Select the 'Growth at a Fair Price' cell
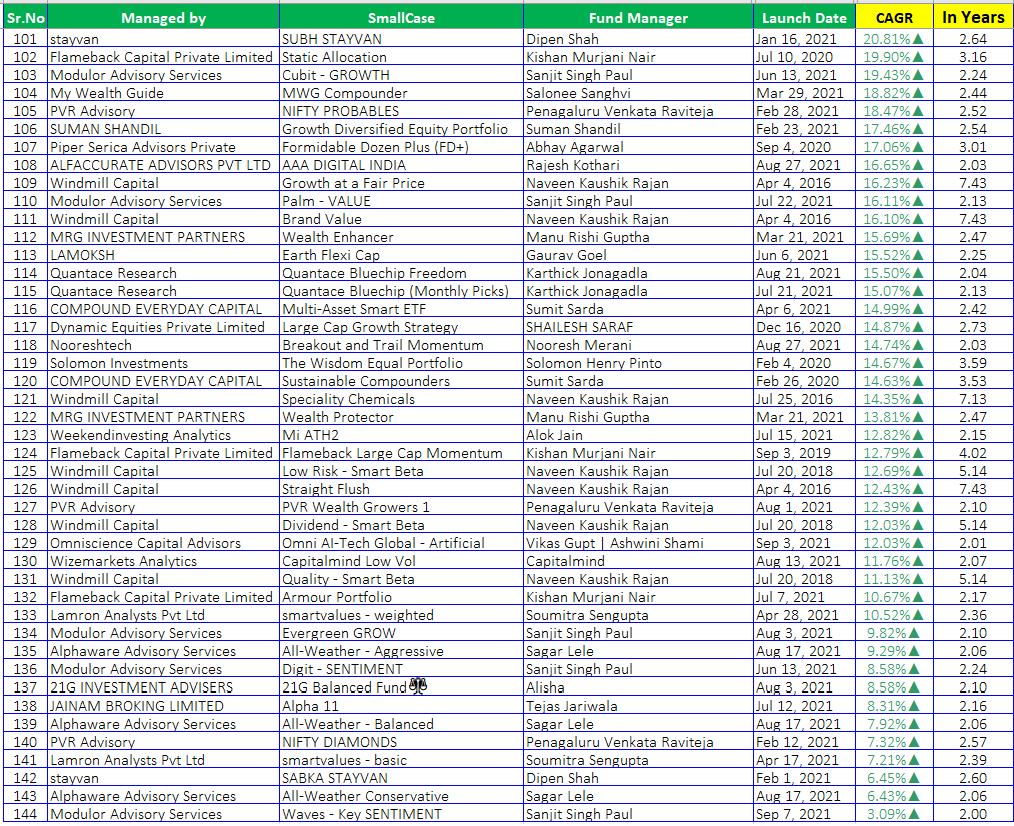 click(402, 183)
